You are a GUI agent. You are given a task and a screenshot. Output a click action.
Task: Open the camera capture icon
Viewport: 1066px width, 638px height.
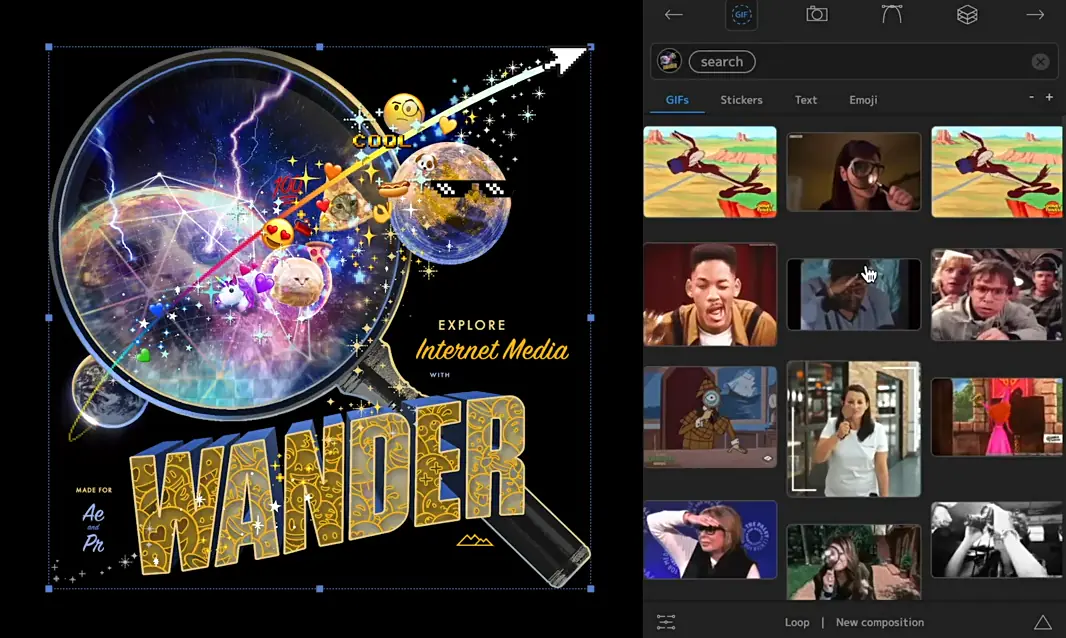pos(816,14)
